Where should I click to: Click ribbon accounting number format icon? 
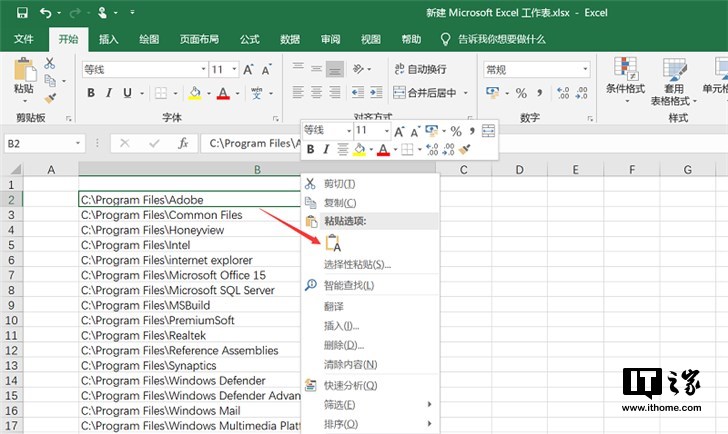[493, 93]
